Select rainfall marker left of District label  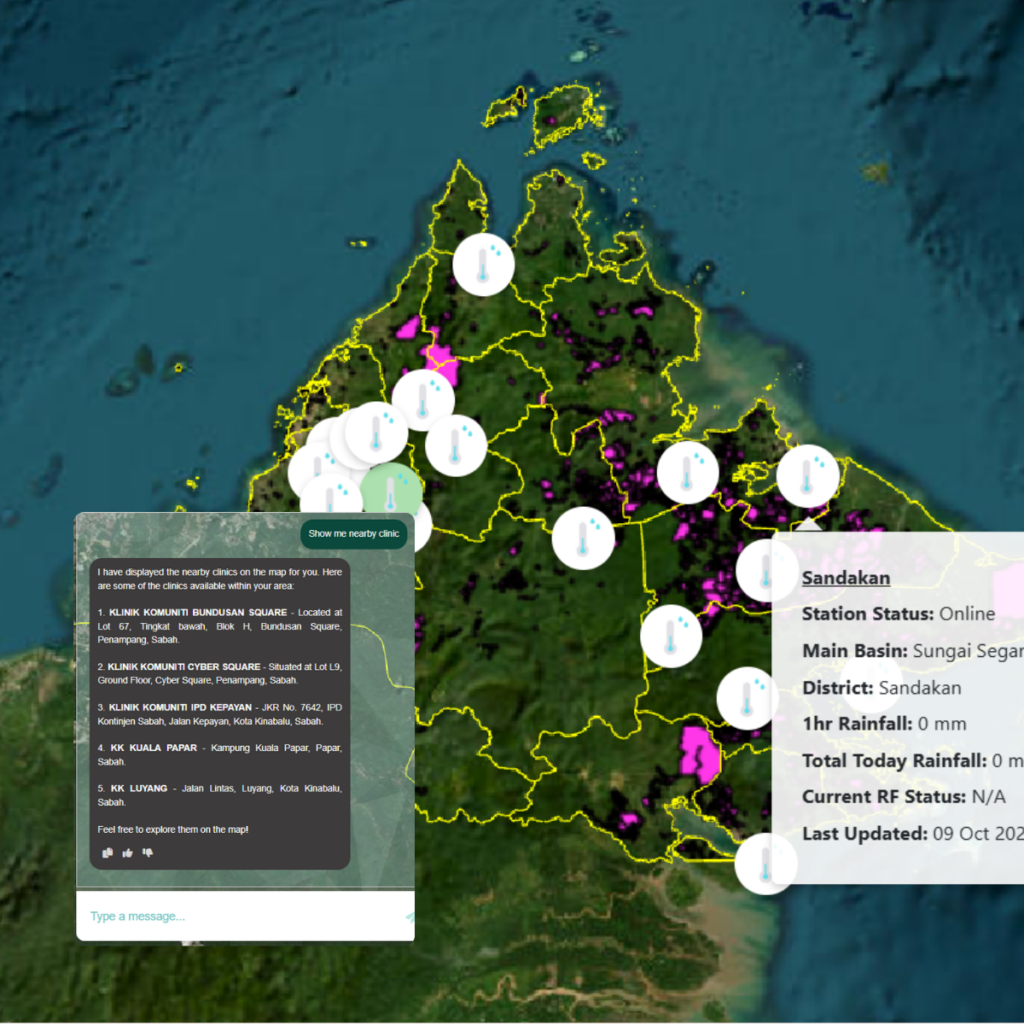point(748,698)
